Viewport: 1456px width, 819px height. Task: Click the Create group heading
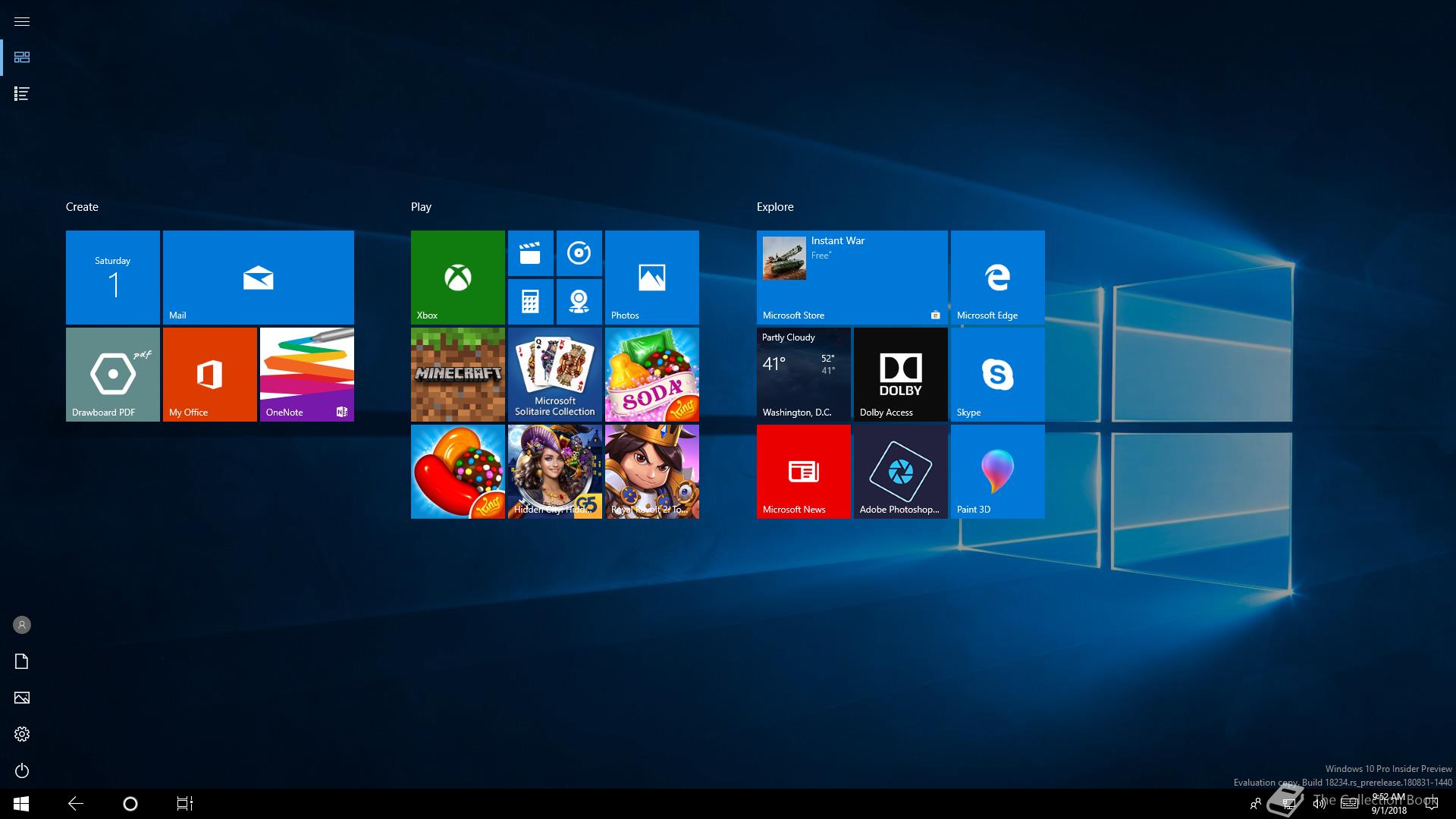[82, 207]
